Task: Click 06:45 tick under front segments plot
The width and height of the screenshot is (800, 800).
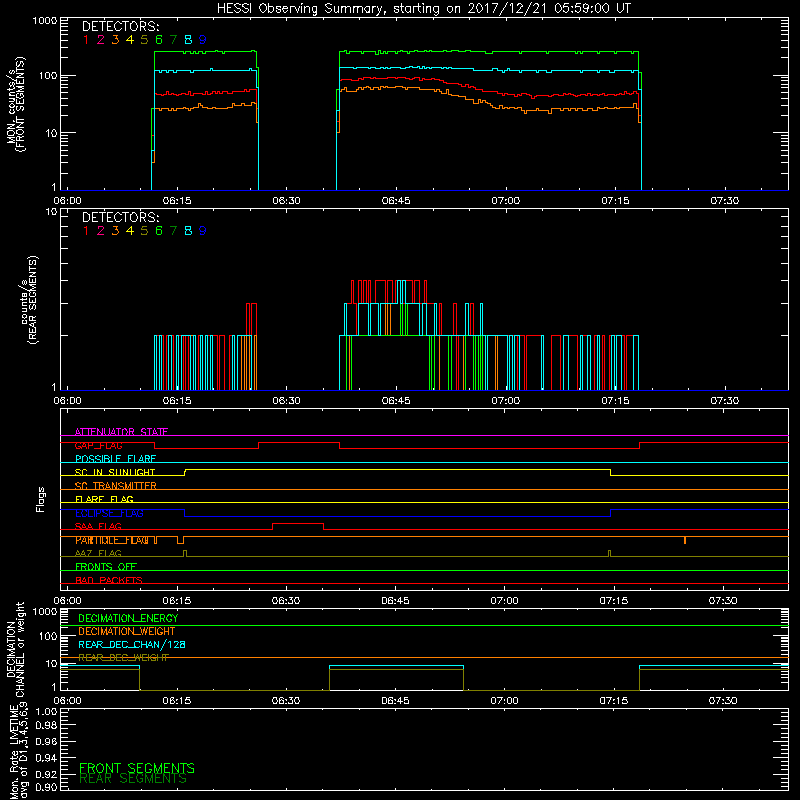Action: [396, 201]
